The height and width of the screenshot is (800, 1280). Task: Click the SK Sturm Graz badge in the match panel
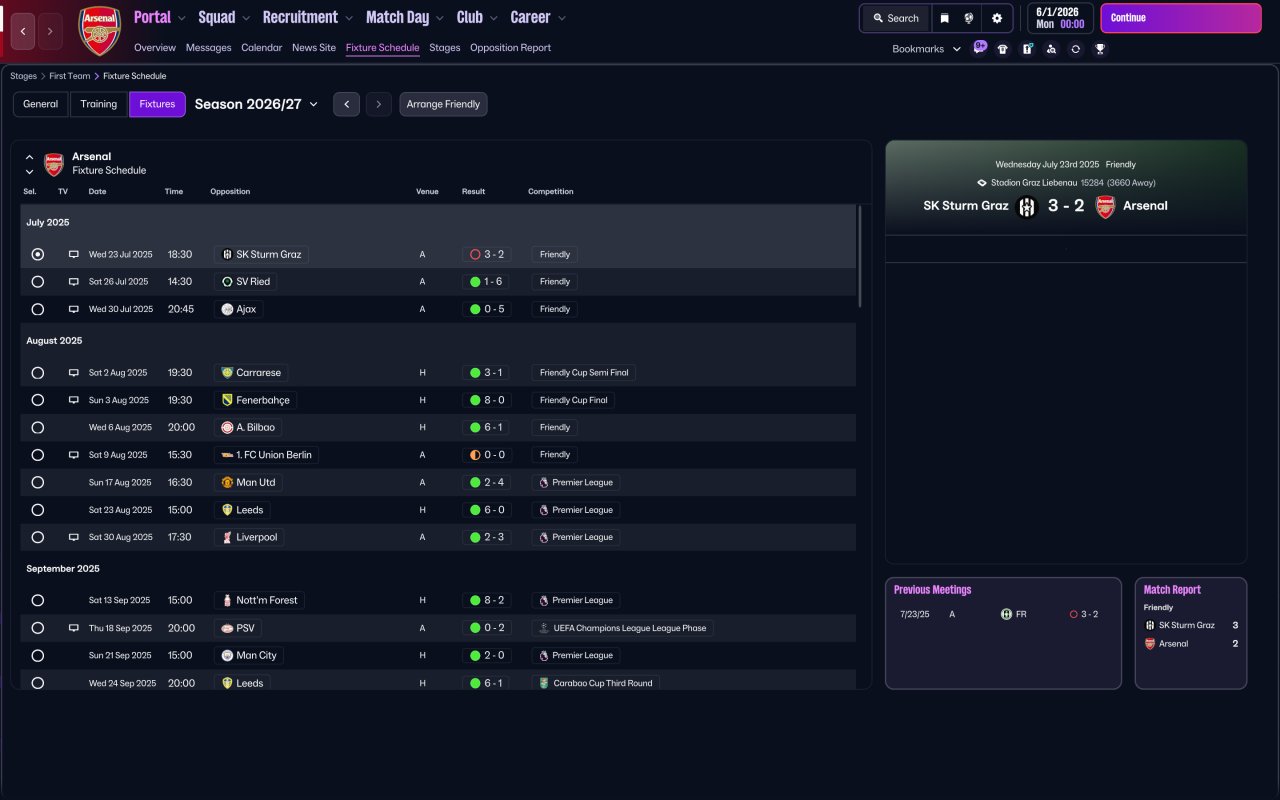(x=1027, y=207)
